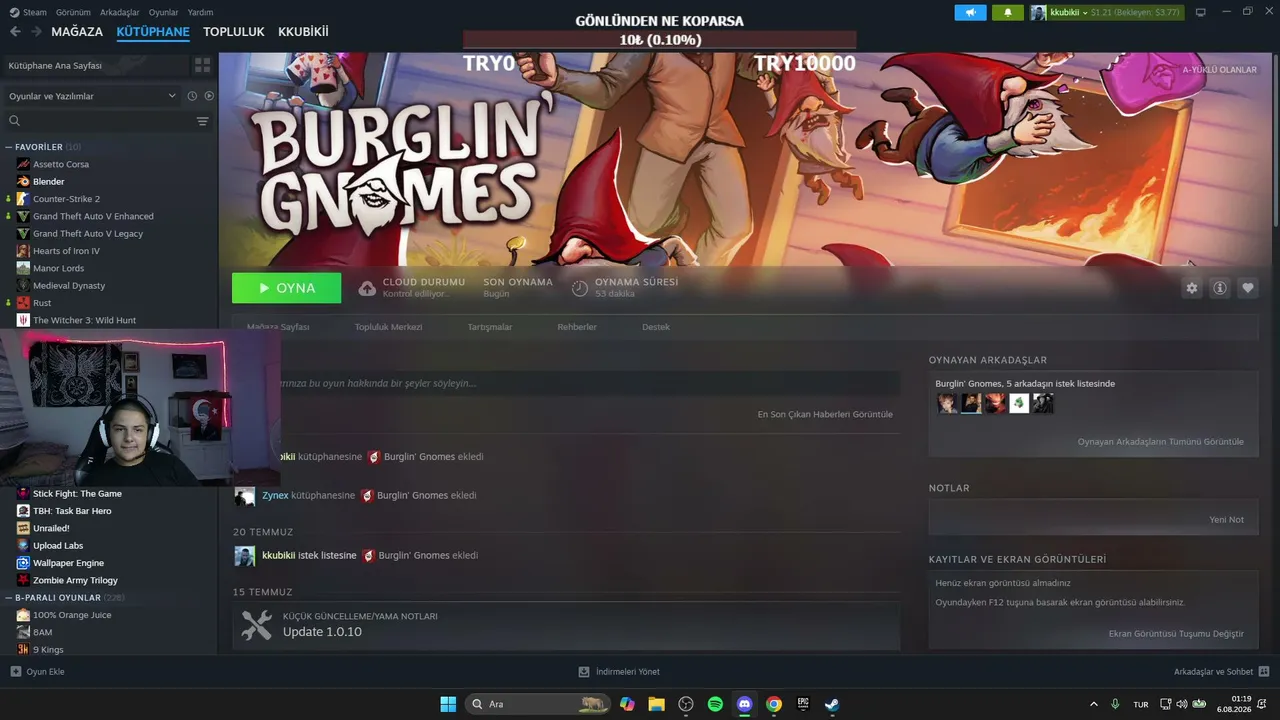Select Wallpaper Engine in the list
The image size is (1280, 720).
point(68,563)
